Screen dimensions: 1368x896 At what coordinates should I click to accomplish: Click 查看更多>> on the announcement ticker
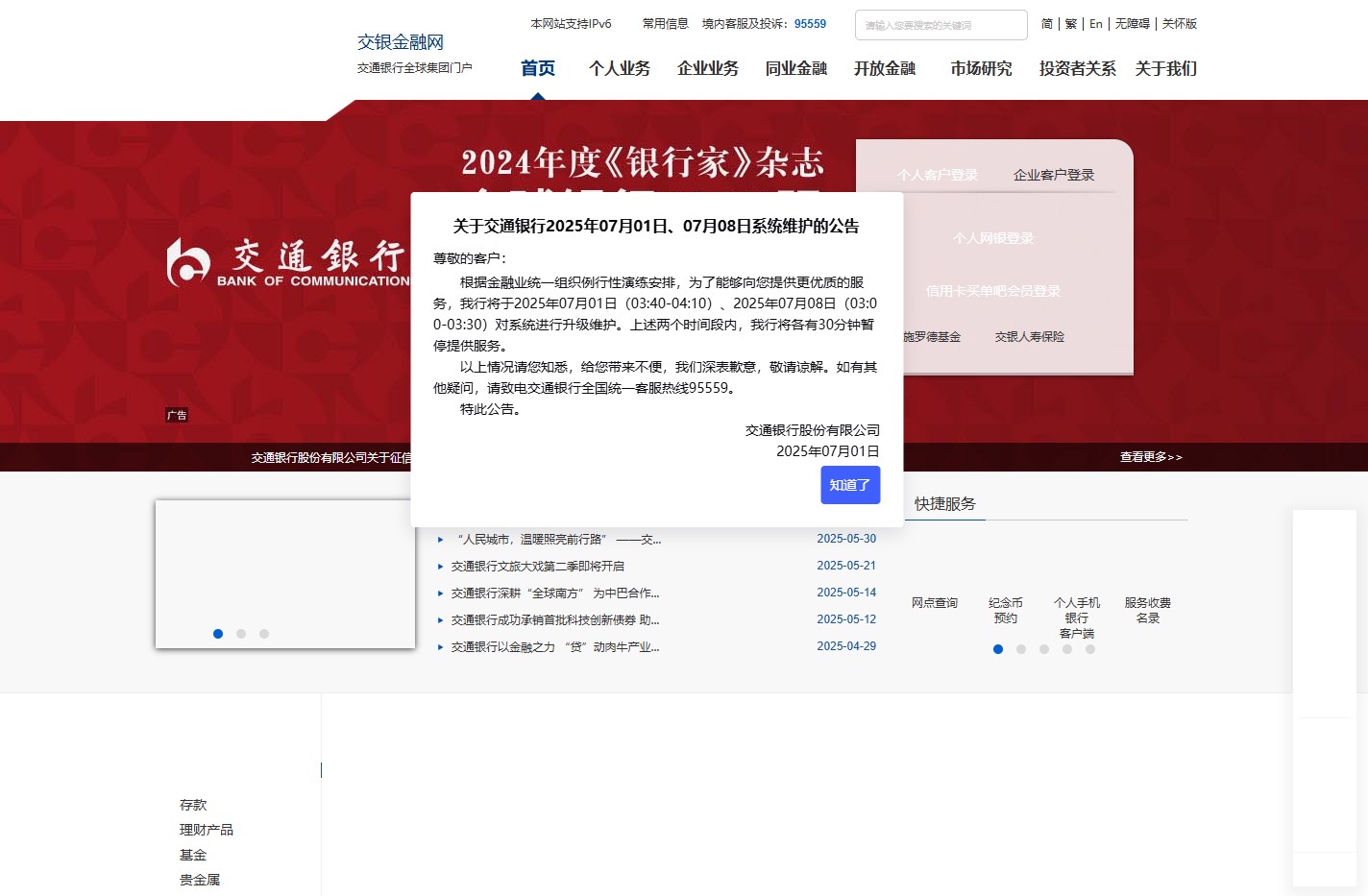tap(1151, 457)
